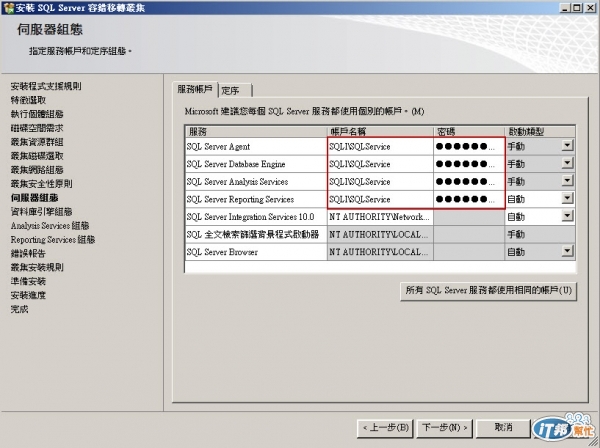600x448 pixels.
Task: Click the SQL Server installer title bar icon
Action: point(8,8)
